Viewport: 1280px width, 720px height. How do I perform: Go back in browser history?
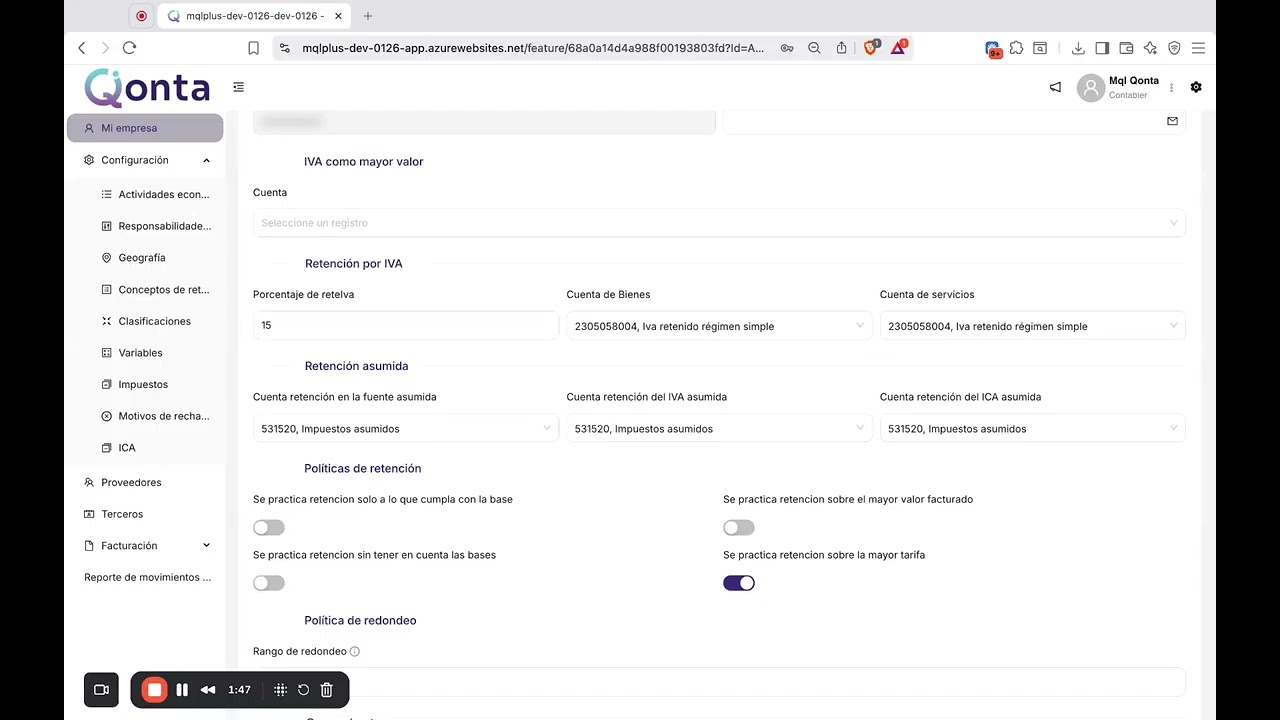point(82,48)
